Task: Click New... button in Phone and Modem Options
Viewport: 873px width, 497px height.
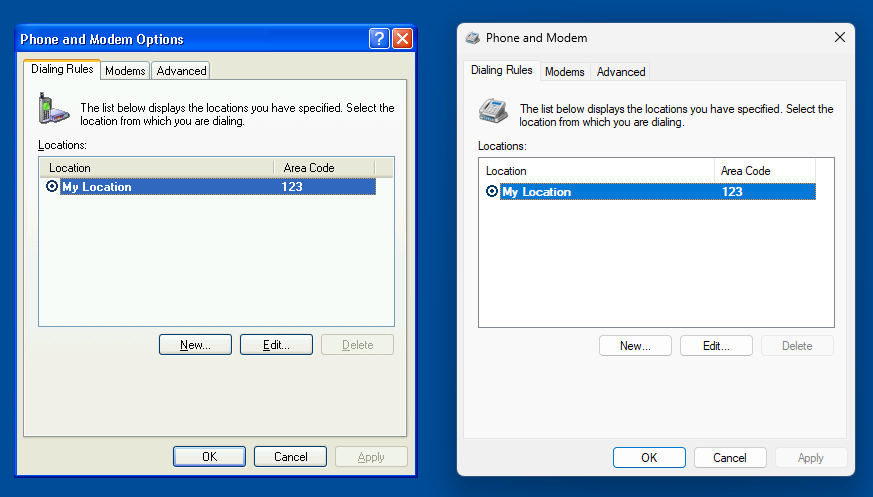Action: tap(195, 345)
